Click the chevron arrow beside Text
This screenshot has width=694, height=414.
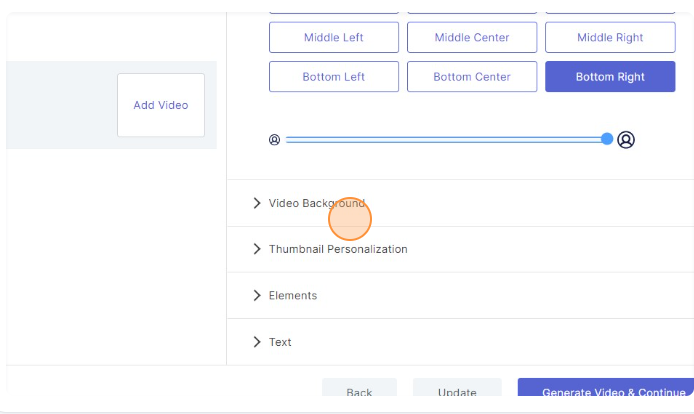tap(257, 342)
